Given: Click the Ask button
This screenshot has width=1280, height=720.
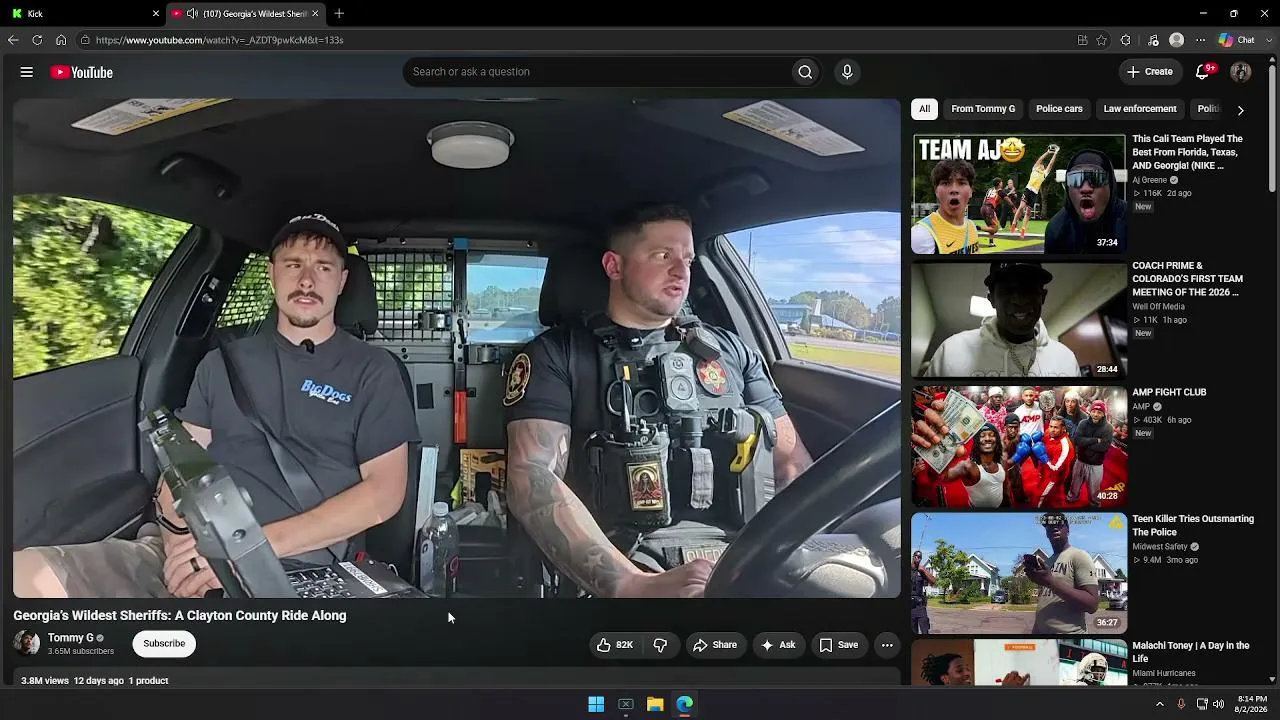Looking at the screenshot, I should (778, 645).
